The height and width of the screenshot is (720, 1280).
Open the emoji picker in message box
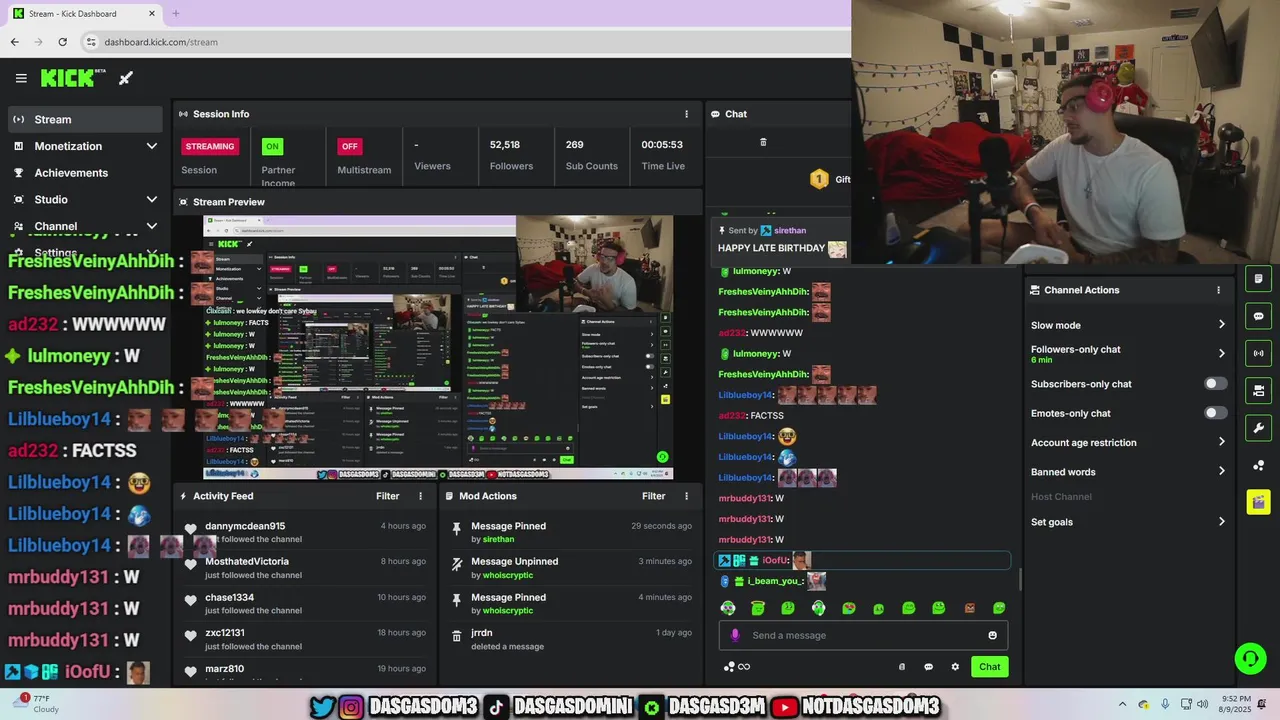992,635
